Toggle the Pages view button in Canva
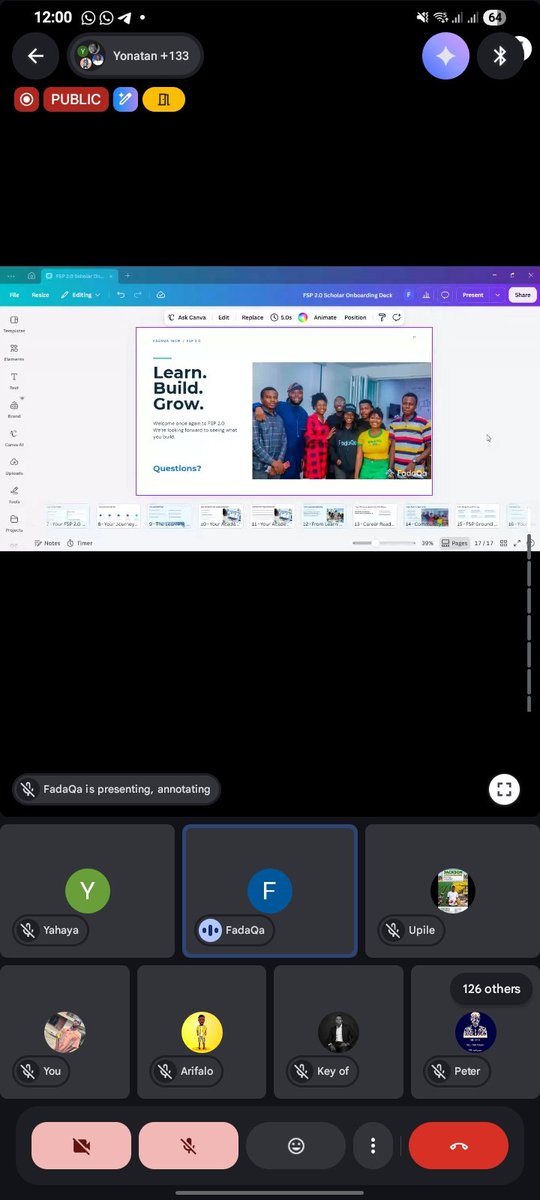This screenshot has height=1200, width=540. coord(455,543)
